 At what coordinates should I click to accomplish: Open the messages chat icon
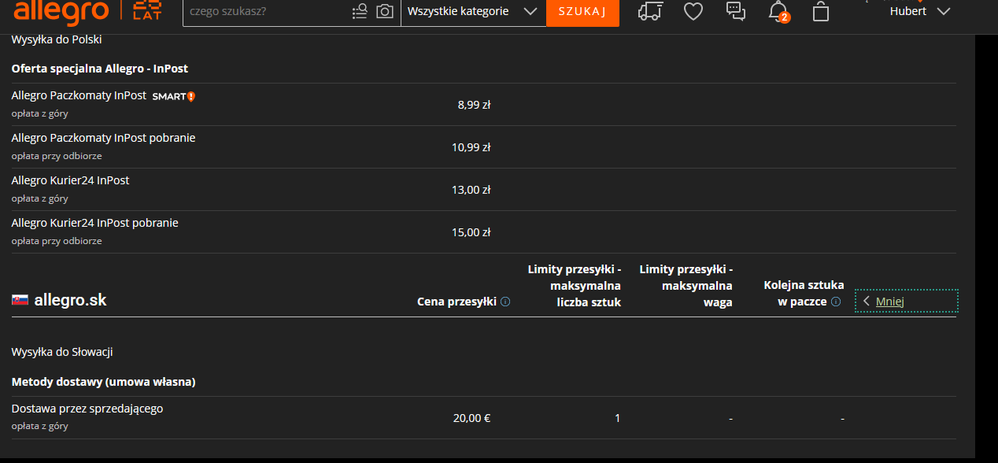click(735, 12)
